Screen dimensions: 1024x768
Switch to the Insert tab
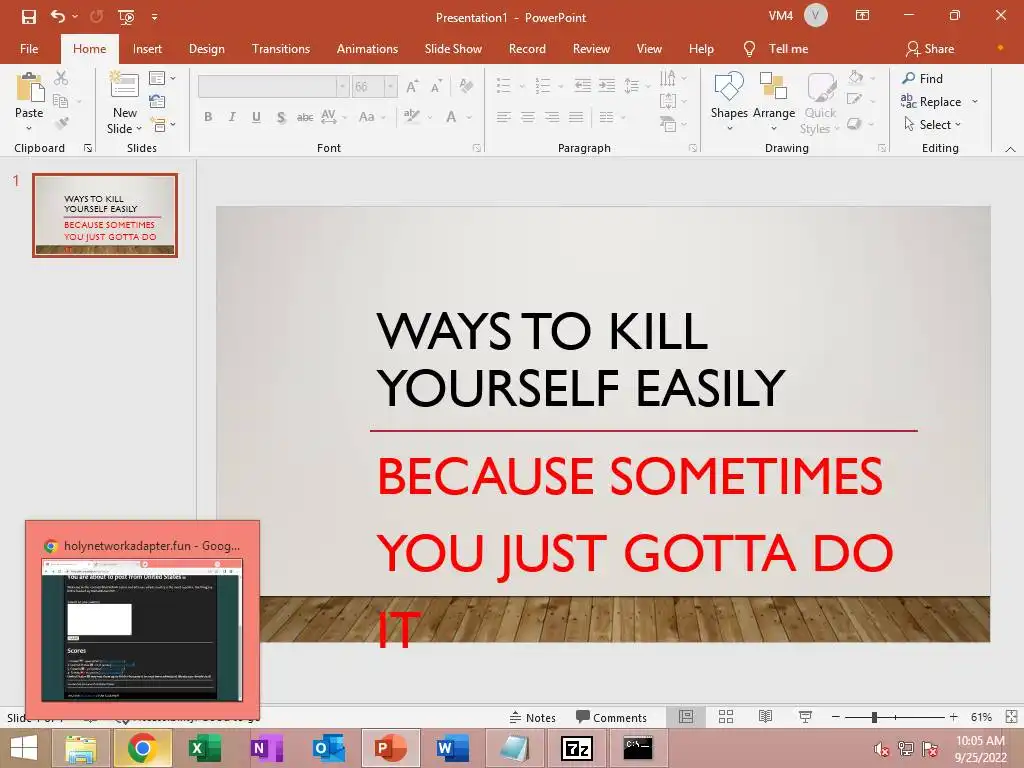tap(147, 48)
